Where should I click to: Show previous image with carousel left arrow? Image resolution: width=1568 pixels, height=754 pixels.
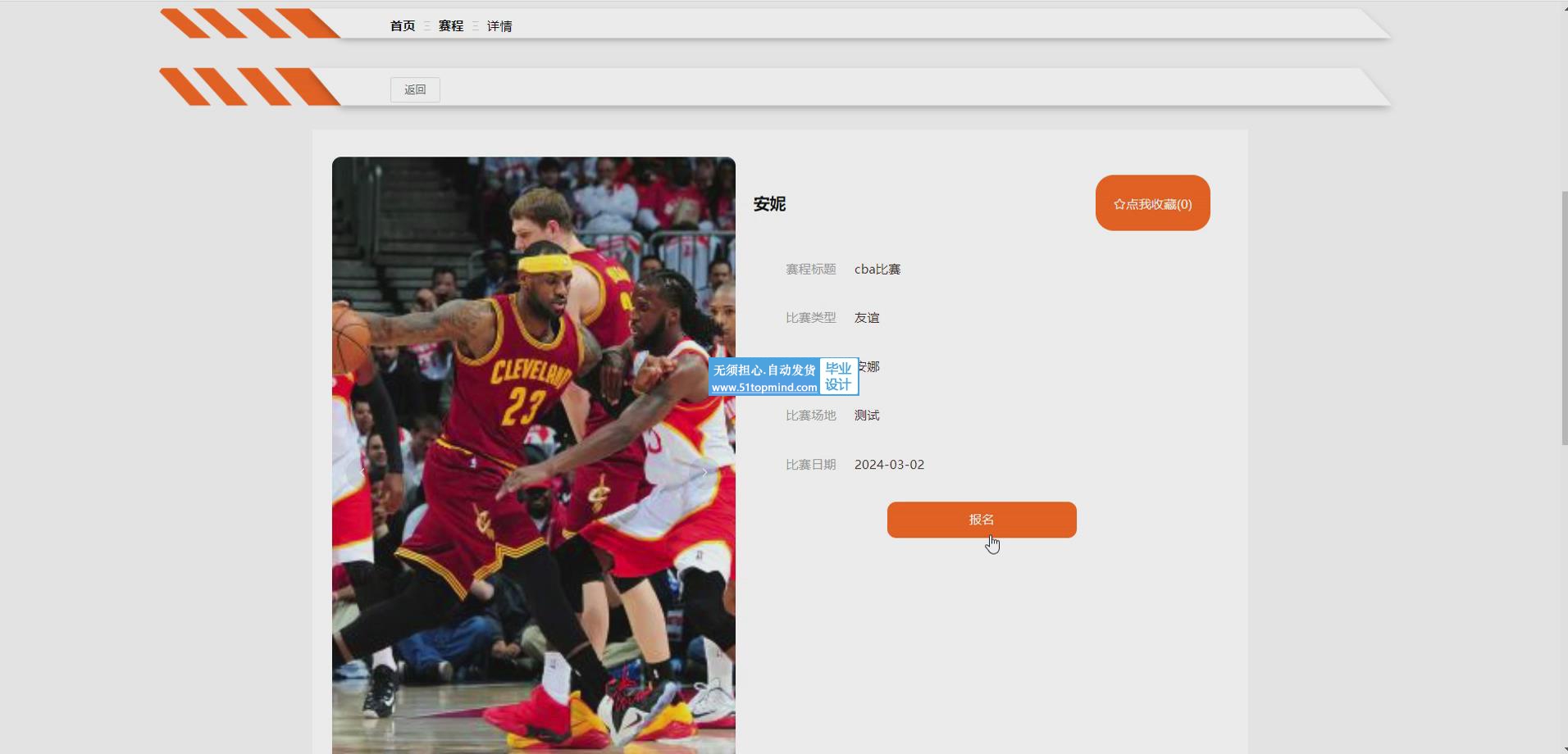(x=362, y=472)
